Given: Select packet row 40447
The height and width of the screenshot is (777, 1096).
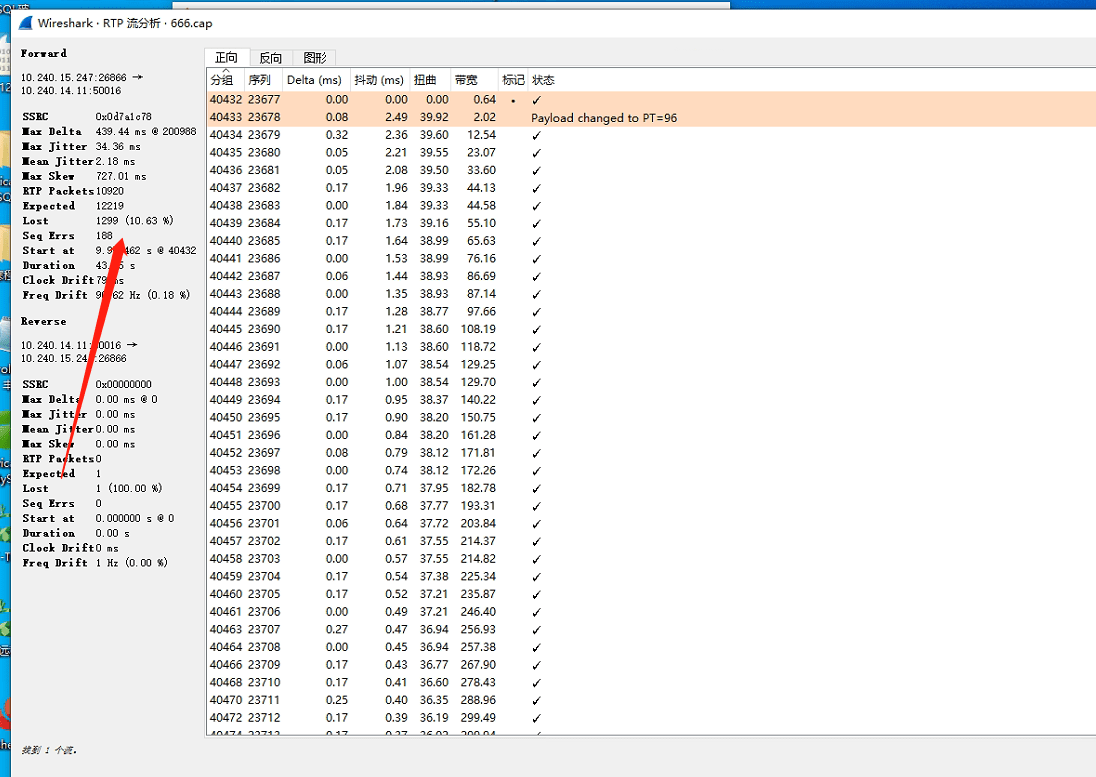Looking at the screenshot, I should 651,364.
